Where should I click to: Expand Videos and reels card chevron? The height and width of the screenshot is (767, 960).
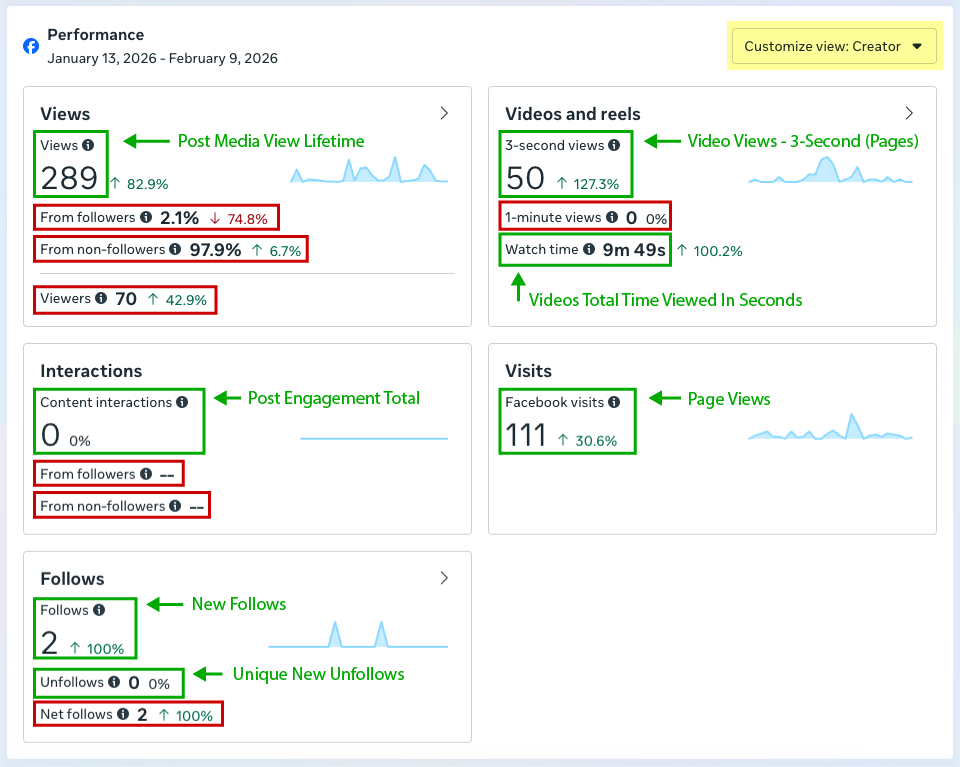tap(909, 113)
